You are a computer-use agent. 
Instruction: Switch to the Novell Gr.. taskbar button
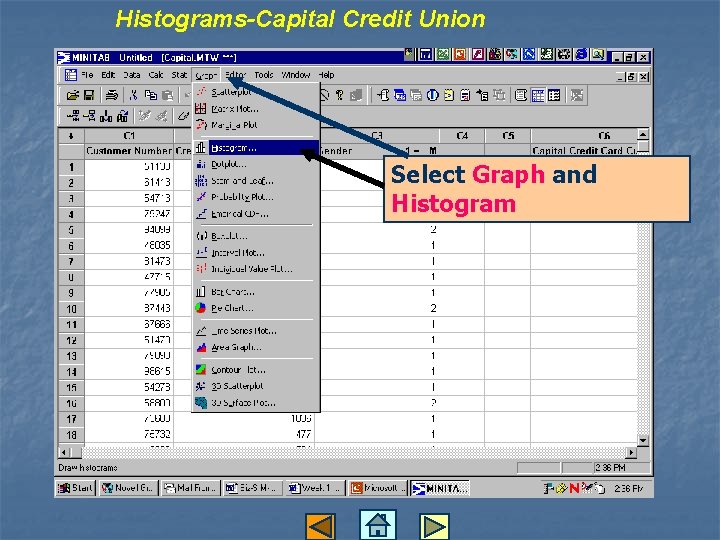point(129,488)
